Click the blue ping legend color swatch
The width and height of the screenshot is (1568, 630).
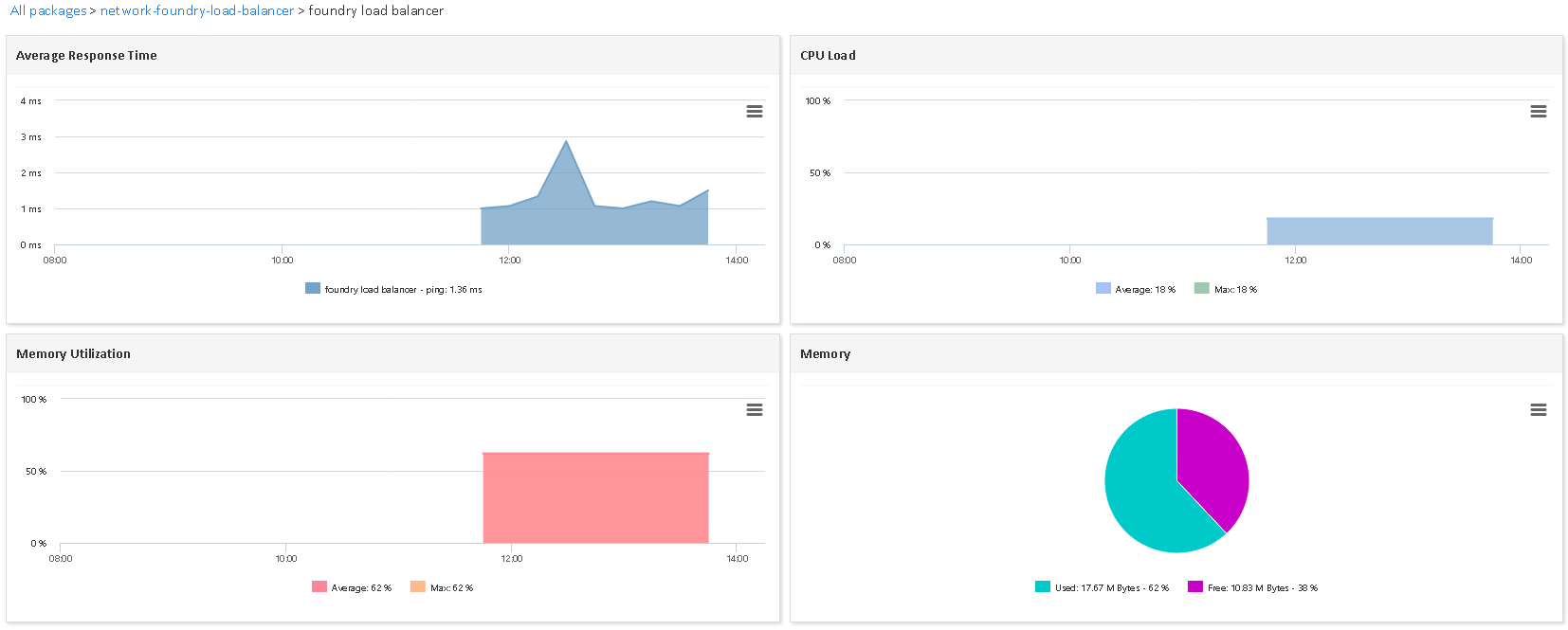[x=313, y=289]
